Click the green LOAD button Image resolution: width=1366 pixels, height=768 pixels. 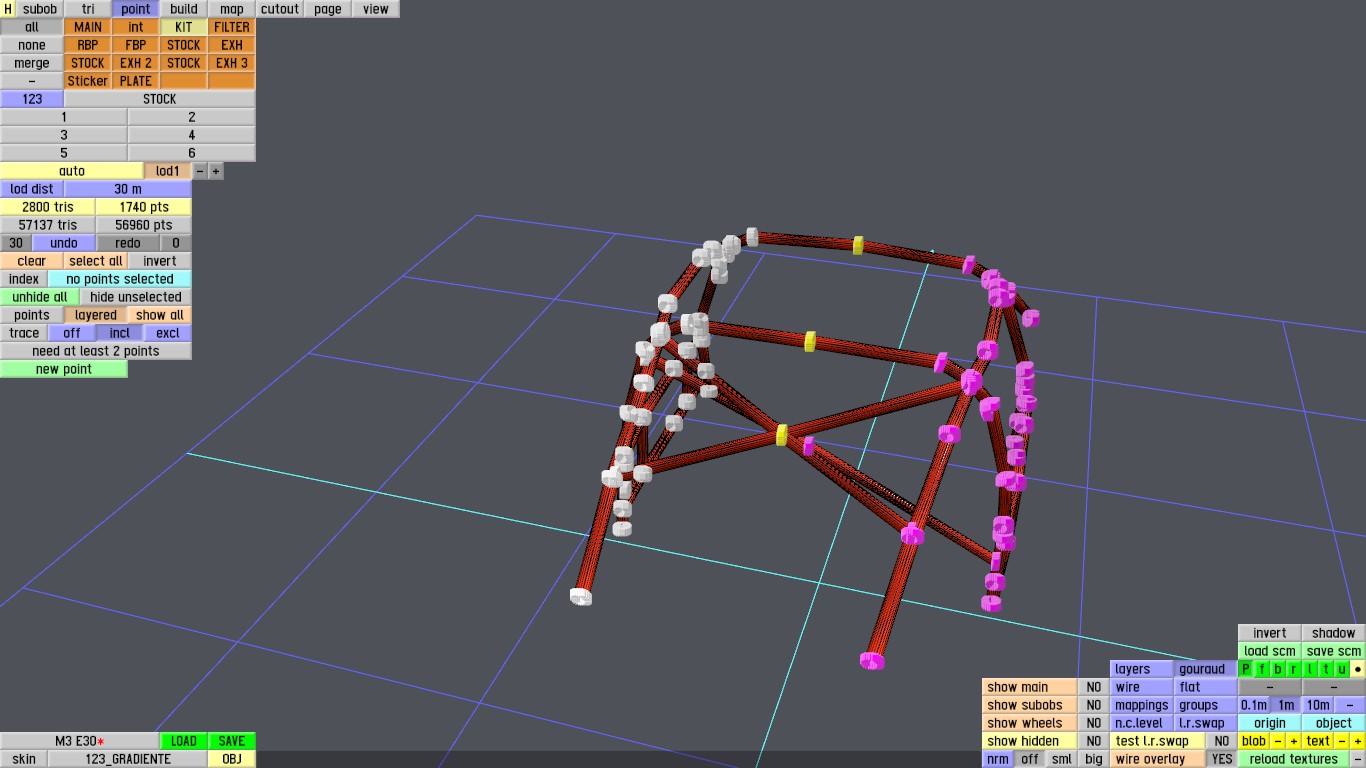coord(184,741)
